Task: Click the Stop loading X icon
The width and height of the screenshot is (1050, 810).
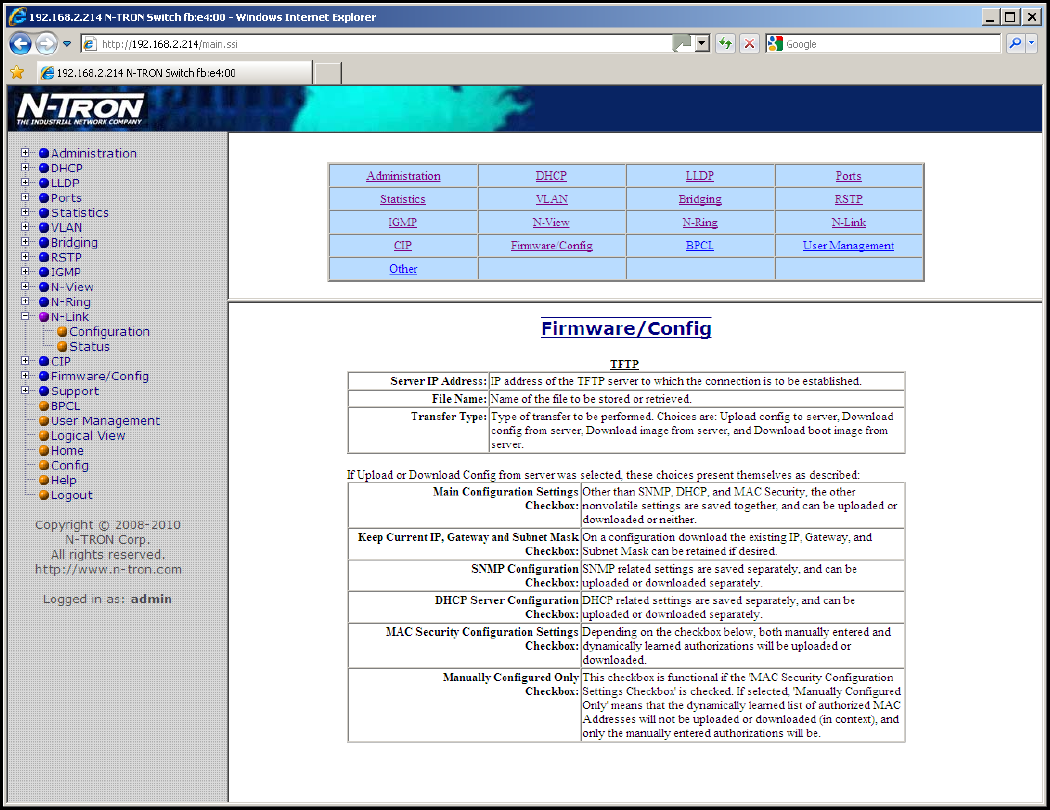Action: tap(749, 44)
